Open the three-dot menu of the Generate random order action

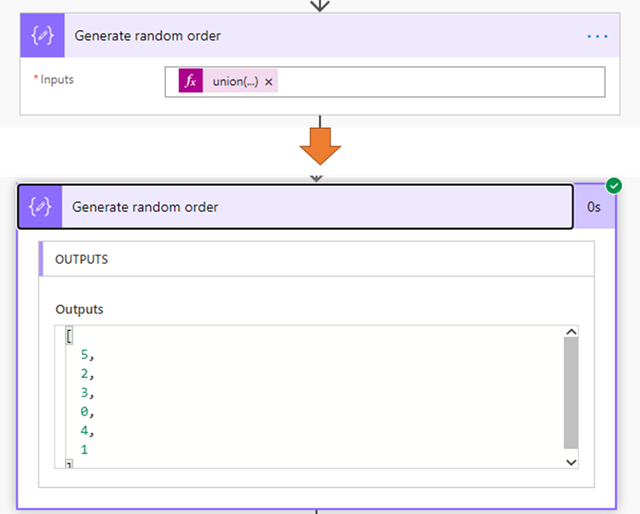click(597, 36)
